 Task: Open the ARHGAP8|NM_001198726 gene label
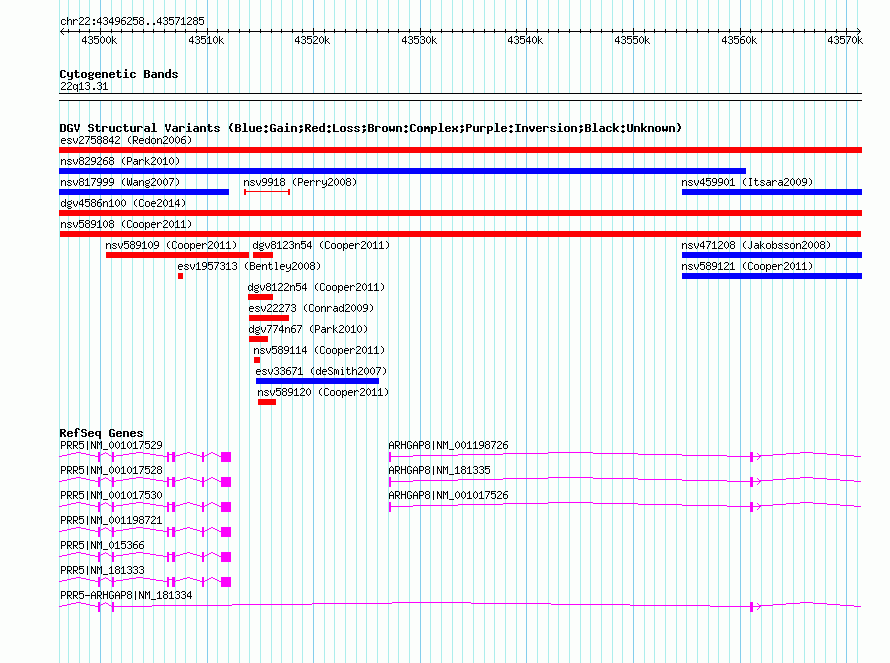[x=448, y=446]
